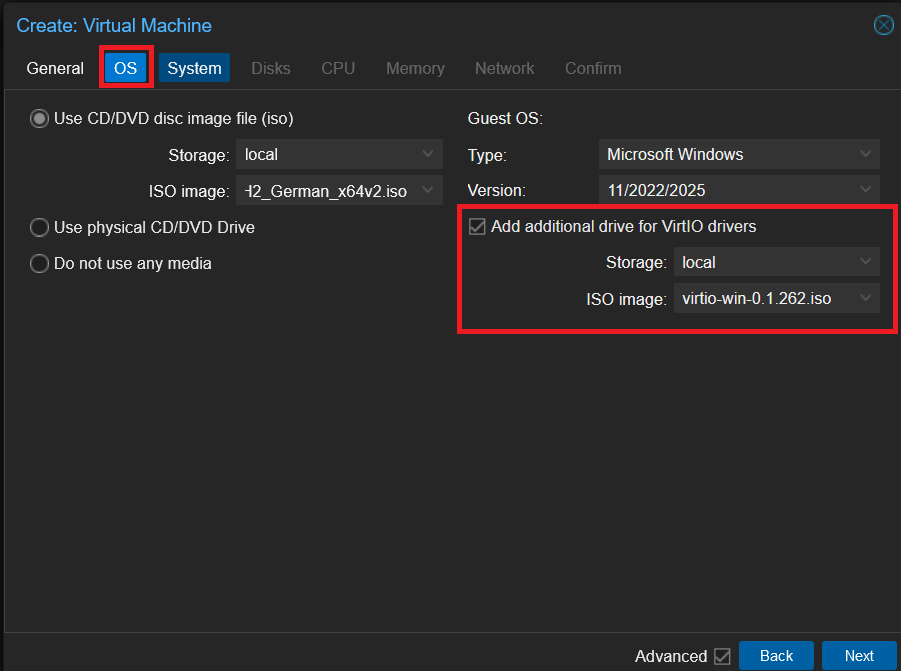Viewport: 901px width, 671px height.
Task: Open the Network tab
Action: 505,68
